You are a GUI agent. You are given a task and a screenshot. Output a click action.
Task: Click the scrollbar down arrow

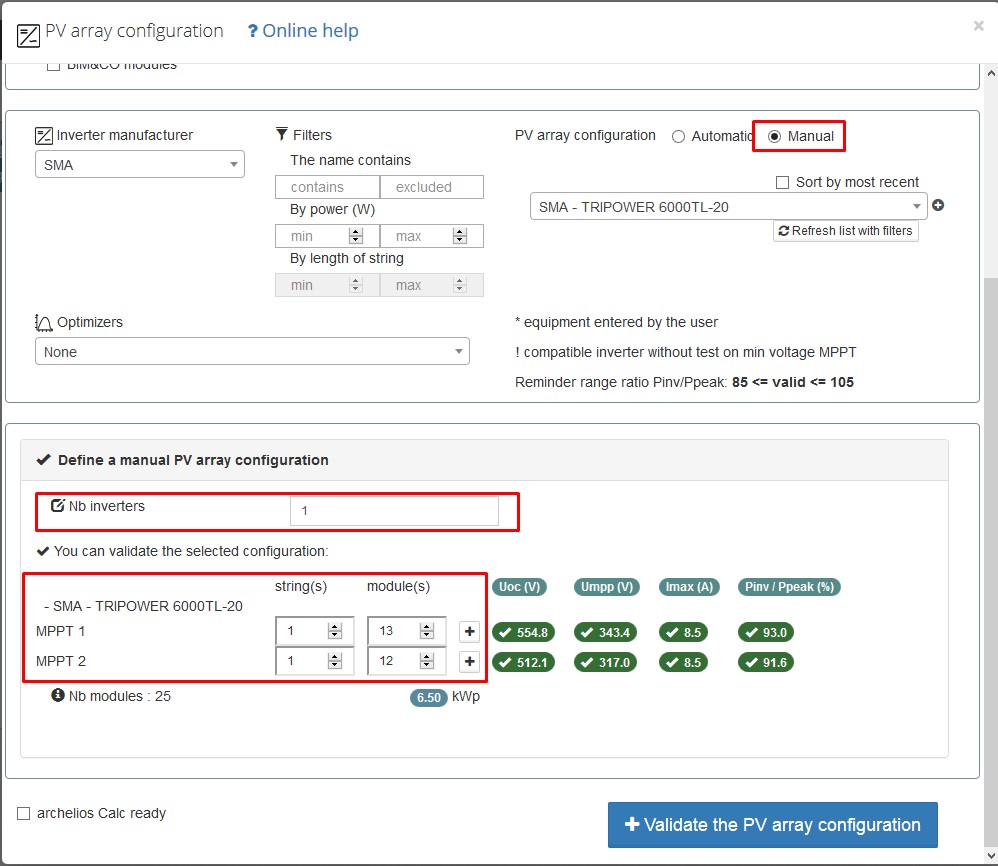pyautogui.click(x=990, y=856)
